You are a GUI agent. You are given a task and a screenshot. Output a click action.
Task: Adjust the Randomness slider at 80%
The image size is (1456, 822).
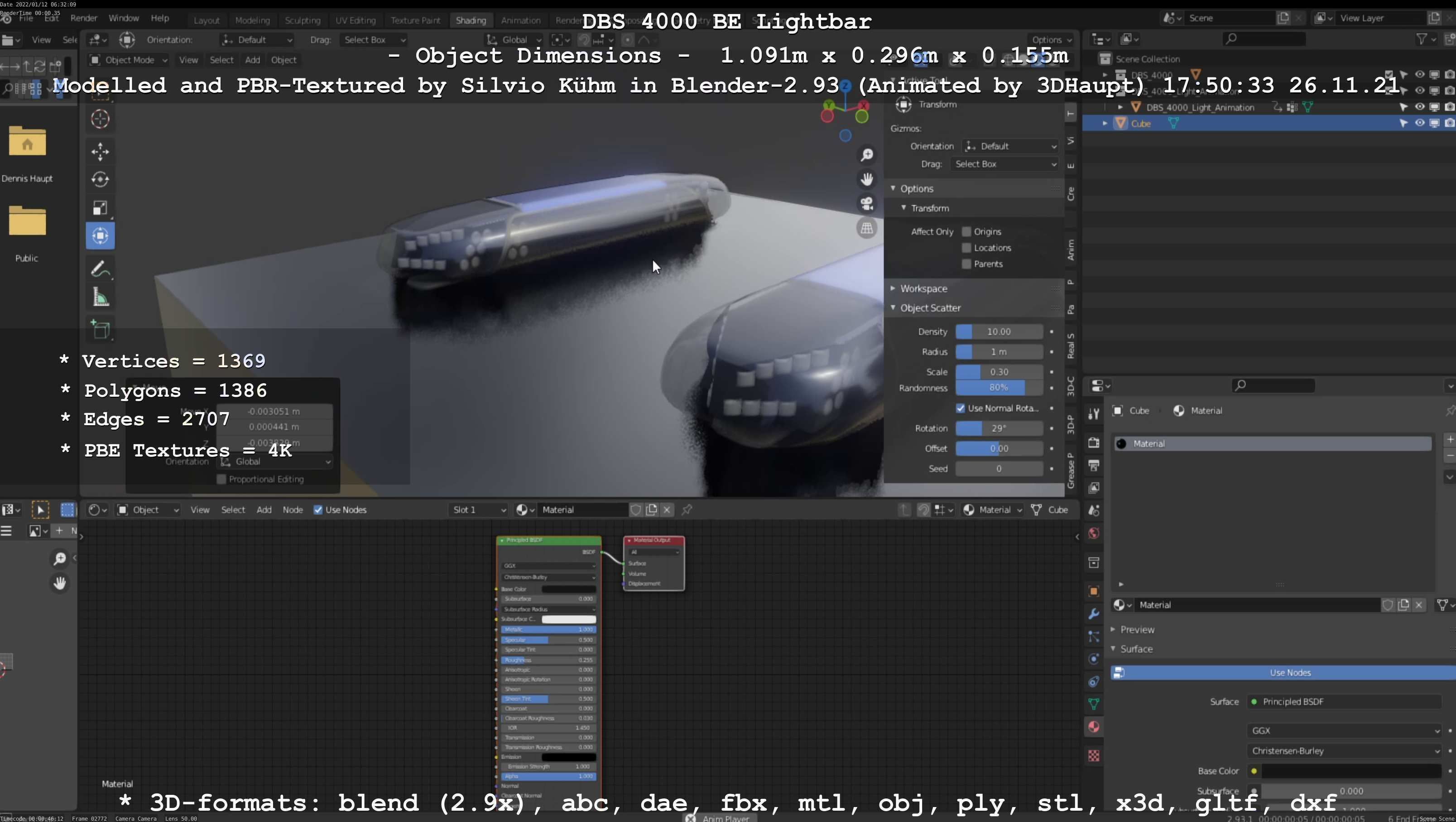point(999,387)
